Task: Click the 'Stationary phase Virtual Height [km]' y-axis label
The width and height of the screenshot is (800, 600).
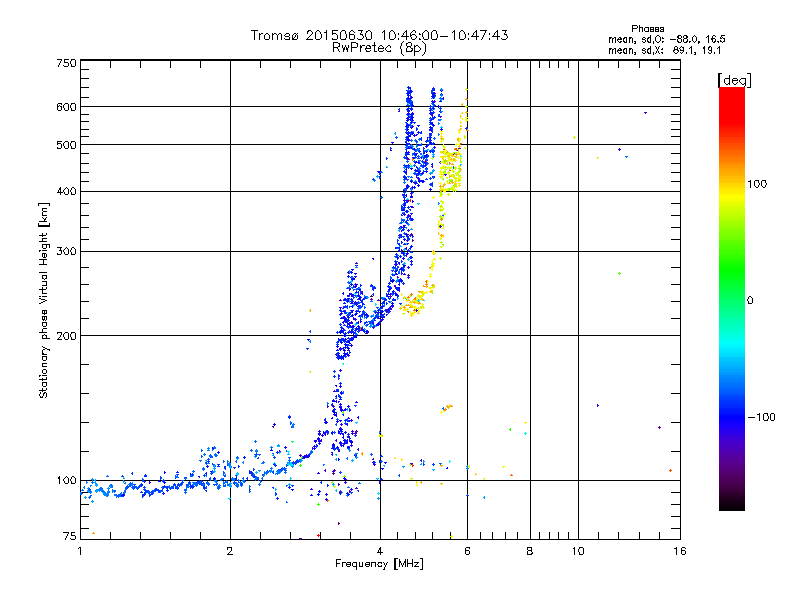Action: point(44,300)
